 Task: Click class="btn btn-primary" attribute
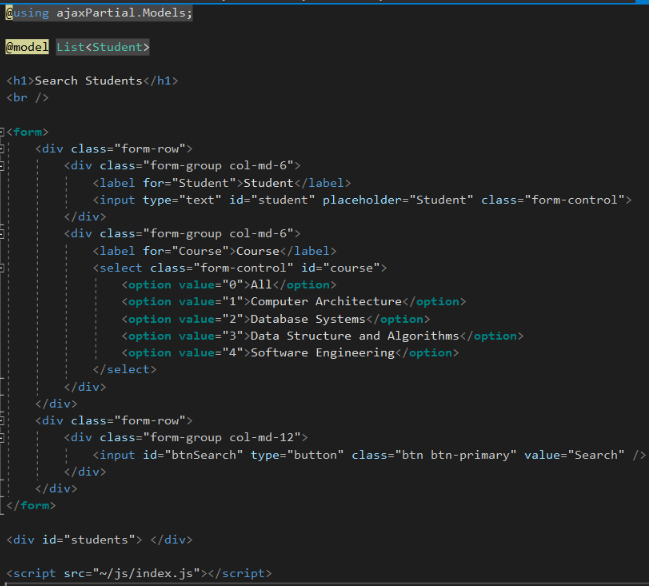click(x=434, y=455)
